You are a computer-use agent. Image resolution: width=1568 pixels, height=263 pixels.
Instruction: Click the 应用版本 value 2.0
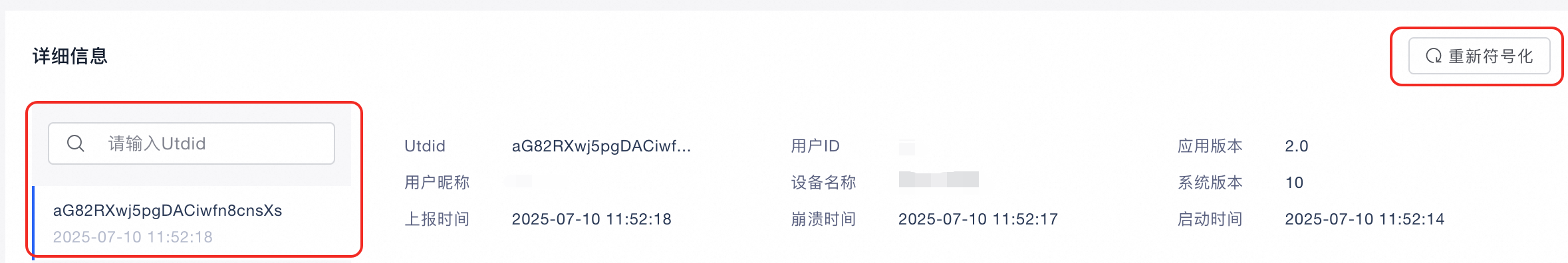click(x=1297, y=146)
